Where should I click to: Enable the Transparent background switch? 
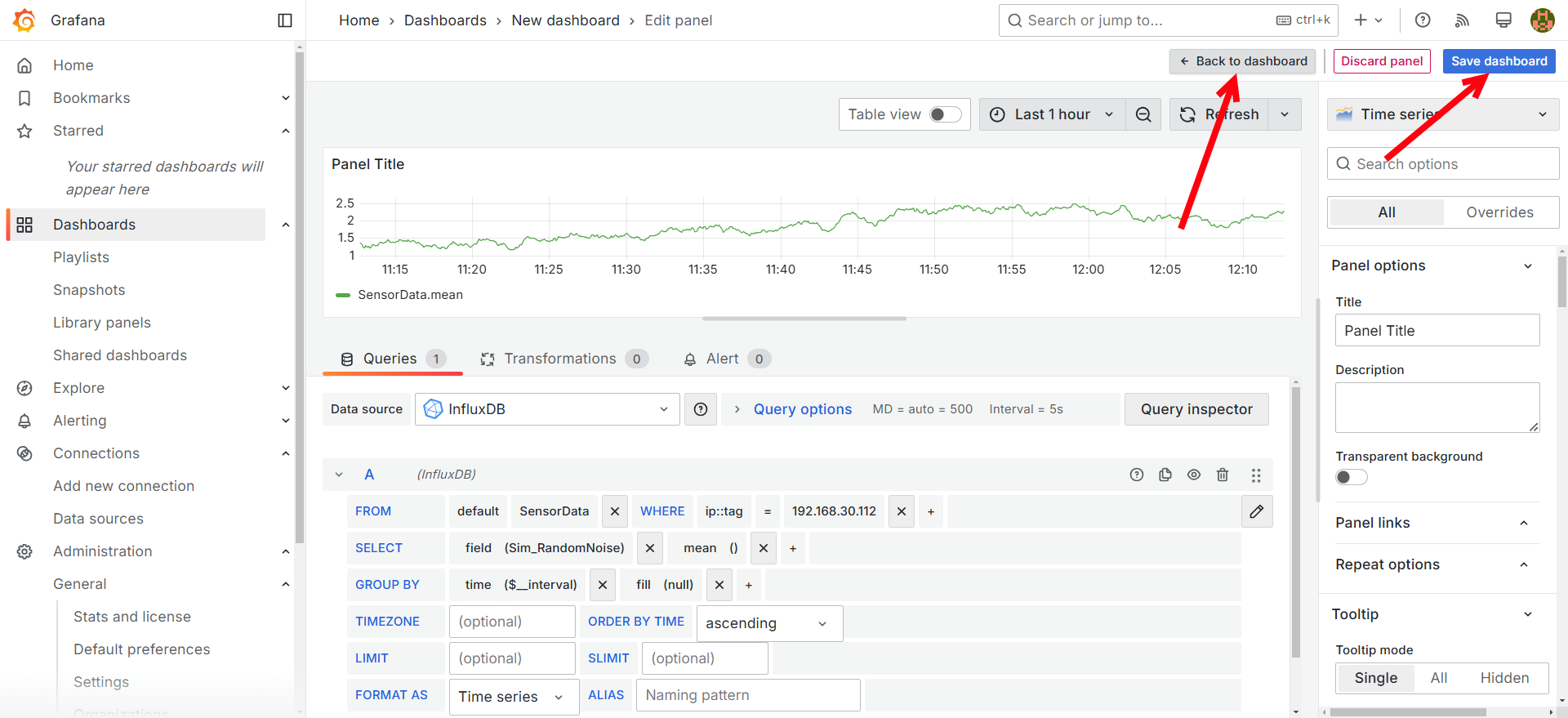pos(1351,477)
